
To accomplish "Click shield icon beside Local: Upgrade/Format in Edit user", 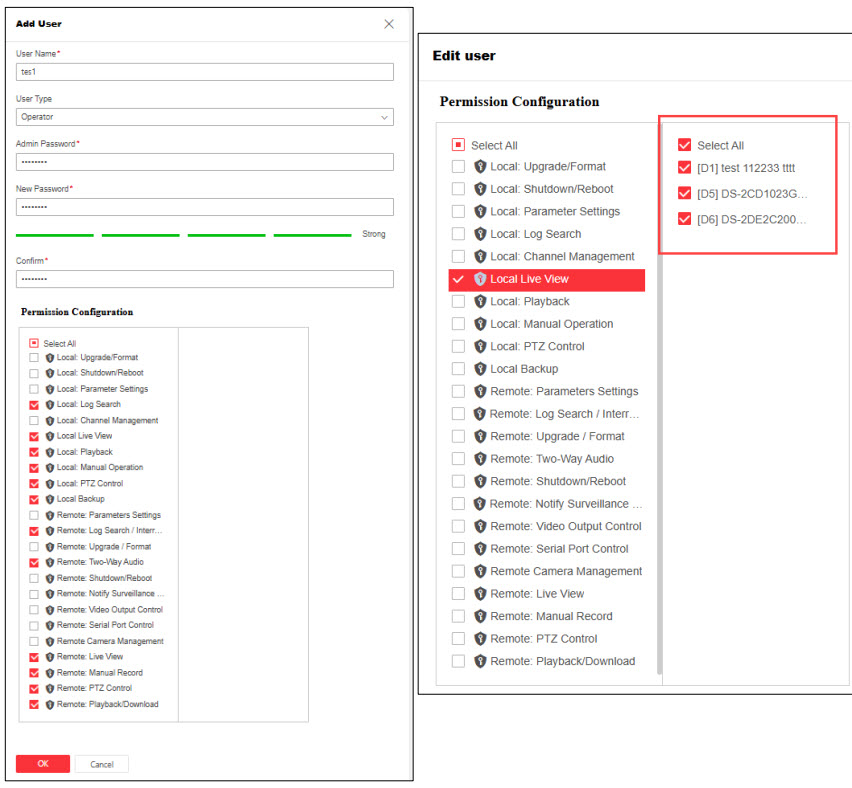I will 480,167.
